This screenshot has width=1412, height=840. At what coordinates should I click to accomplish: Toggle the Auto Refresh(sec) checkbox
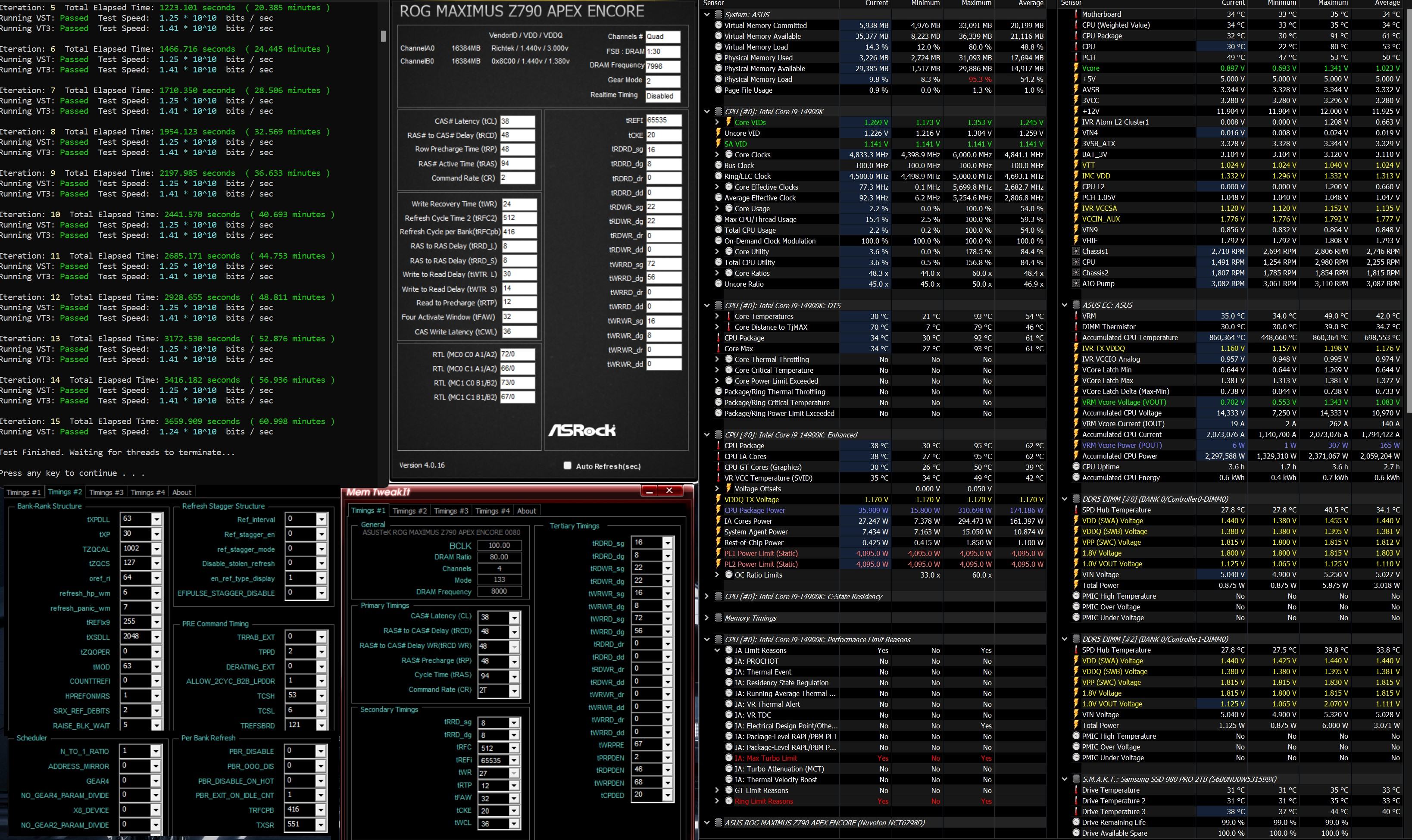[567, 465]
